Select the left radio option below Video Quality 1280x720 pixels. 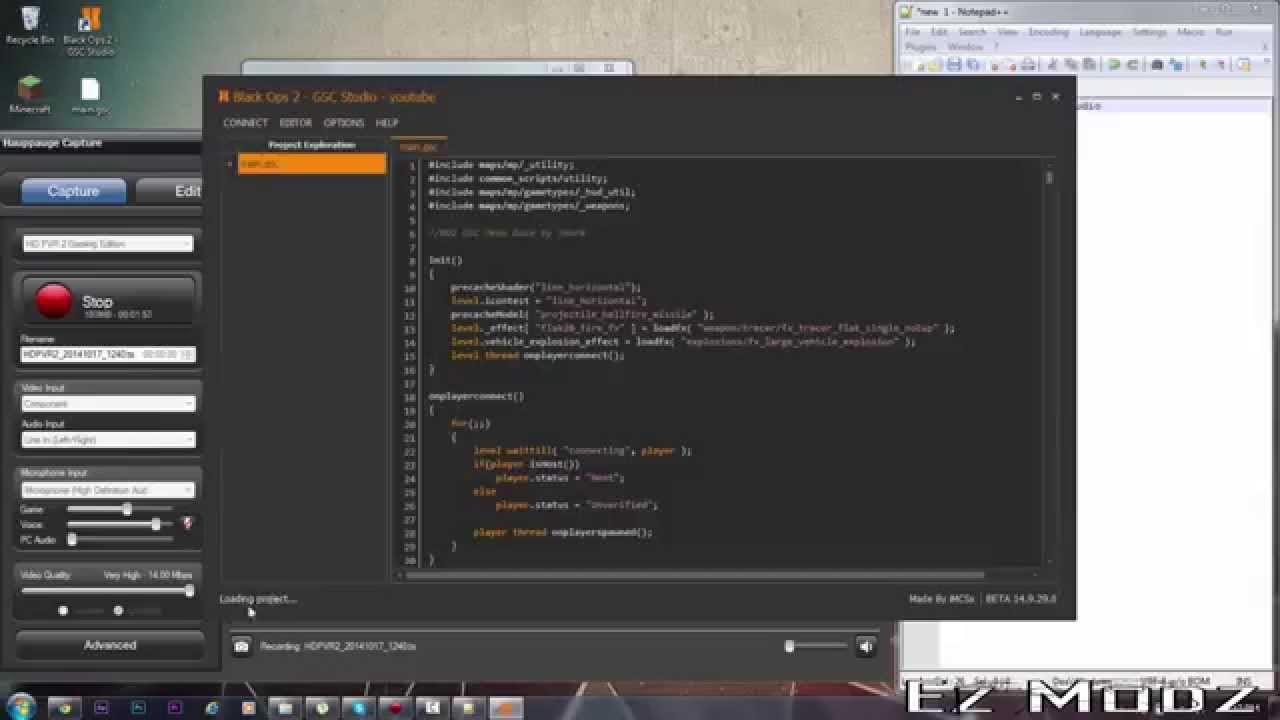[63, 610]
